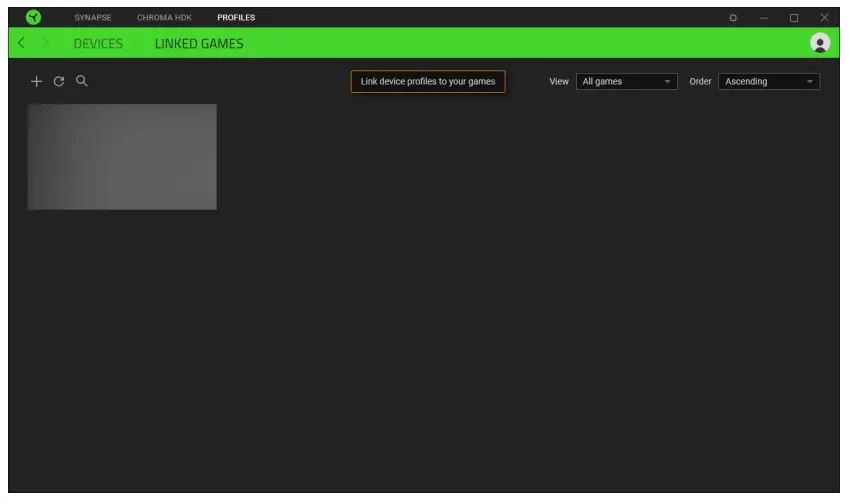850x504 pixels.
Task: Go forward with the right arrow
Action: (45, 43)
